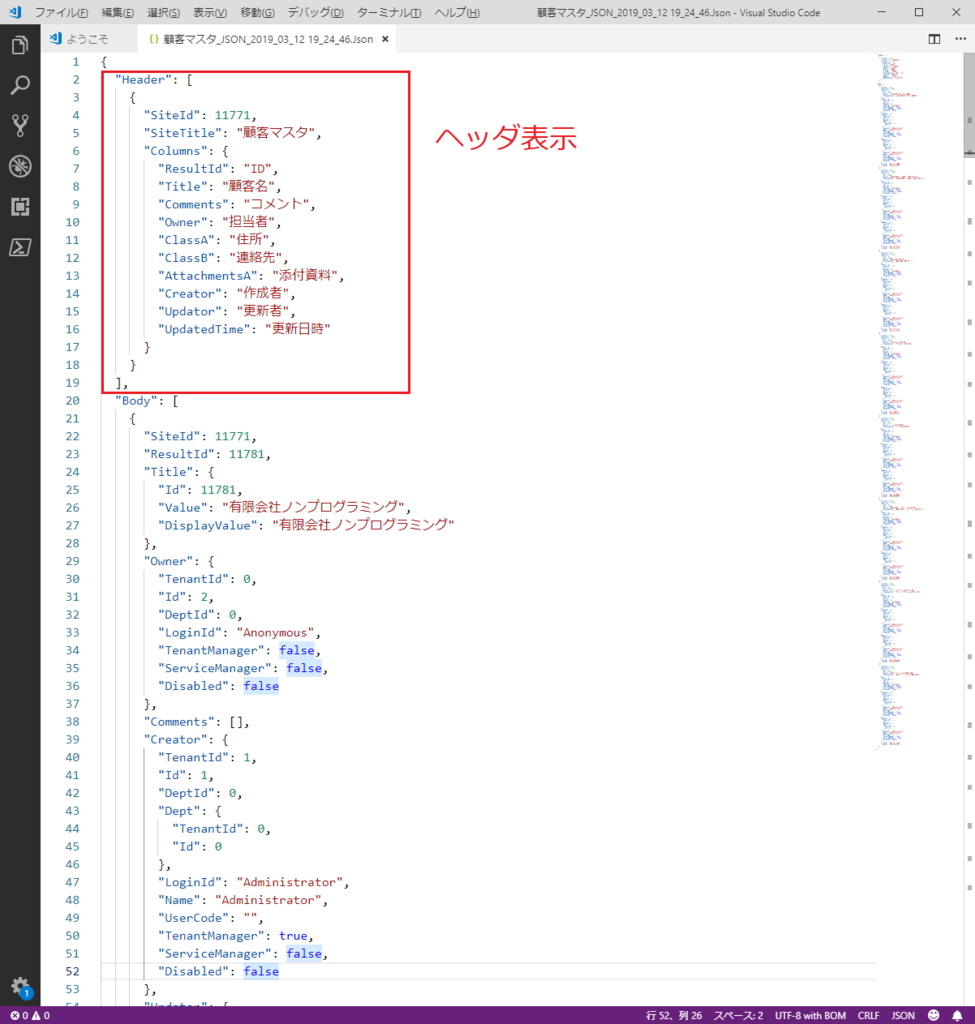Click line number 20 in gutter
Image resolution: width=975 pixels, height=1024 pixels.
coord(72,401)
